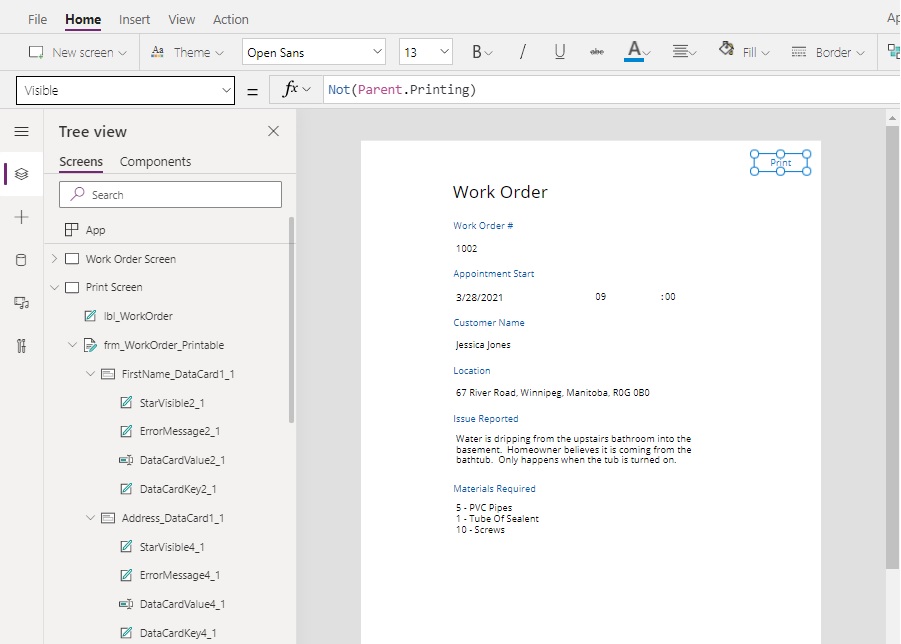Click the Print button on canvas
The height and width of the screenshot is (644, 901).
[x=780, y=163]
